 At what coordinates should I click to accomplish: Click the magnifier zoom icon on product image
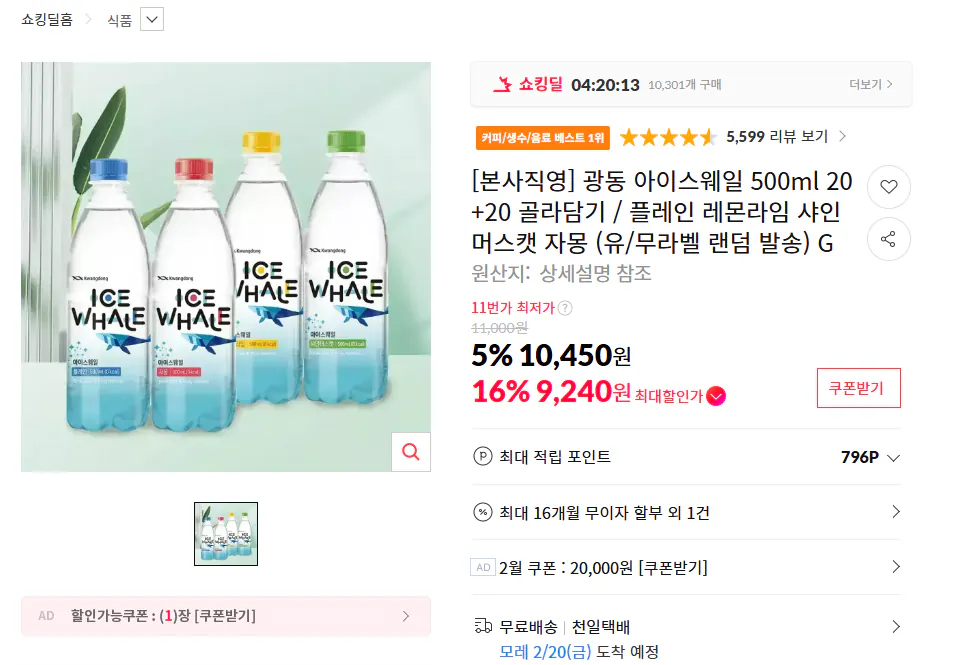click(410, 452)
